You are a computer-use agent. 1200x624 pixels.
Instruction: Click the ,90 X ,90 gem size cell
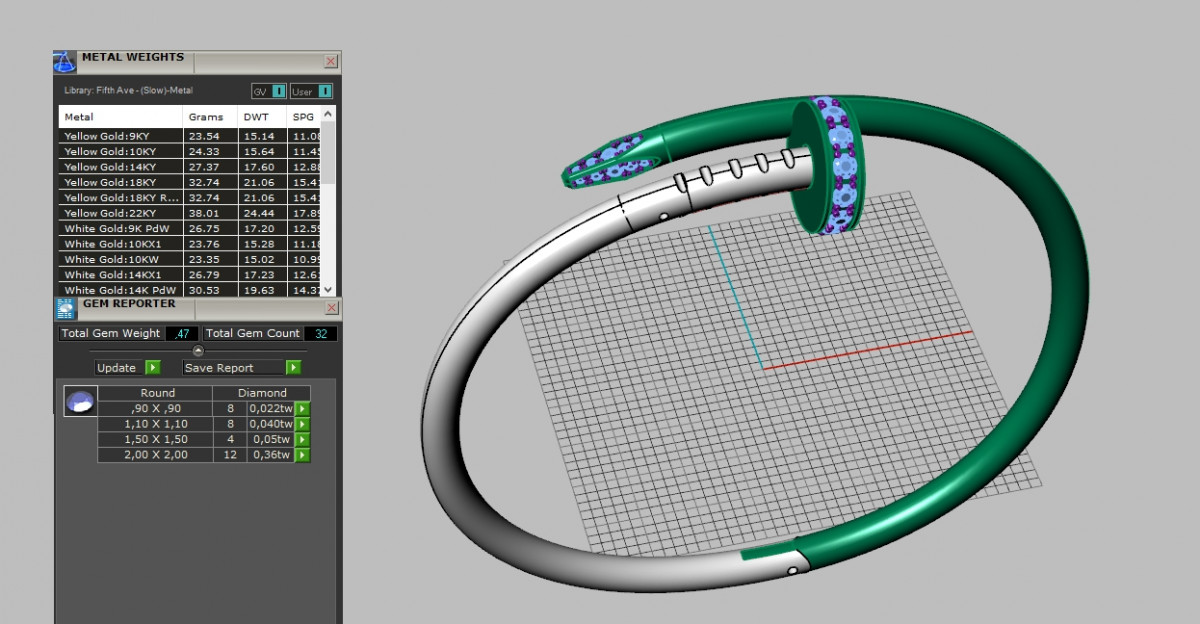click(x=155, y=409)
